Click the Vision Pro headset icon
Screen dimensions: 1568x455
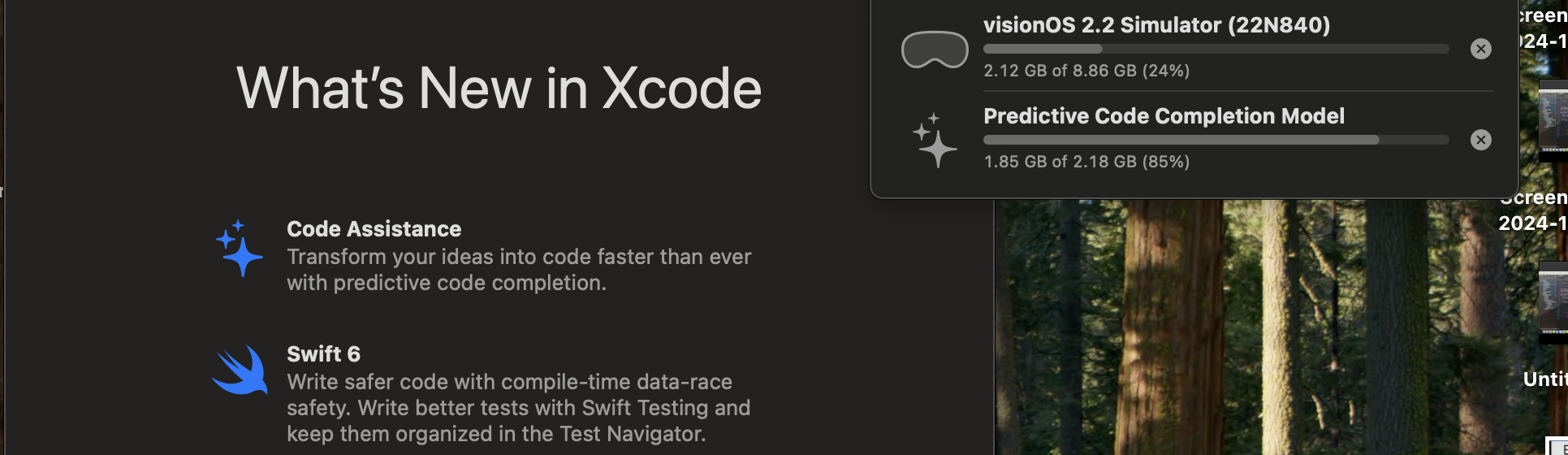[935, 49]
